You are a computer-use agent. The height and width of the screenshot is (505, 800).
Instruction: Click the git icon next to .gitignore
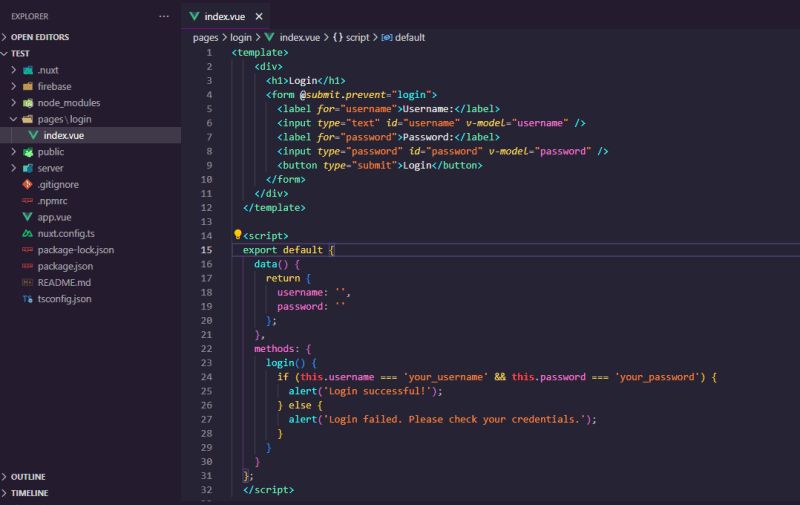click(x=28, y=184)
